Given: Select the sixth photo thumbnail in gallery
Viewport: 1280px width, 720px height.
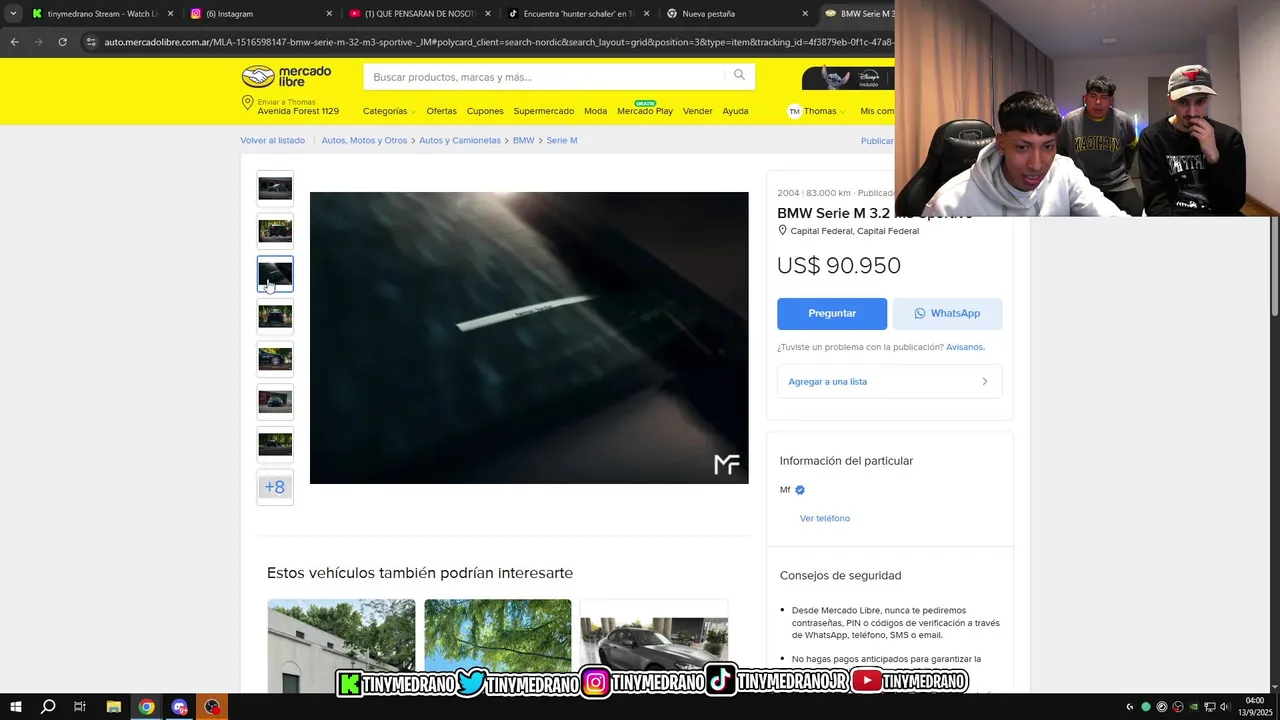Looking at the screenshot, I should pyautogui.click(x=275, y=402).
